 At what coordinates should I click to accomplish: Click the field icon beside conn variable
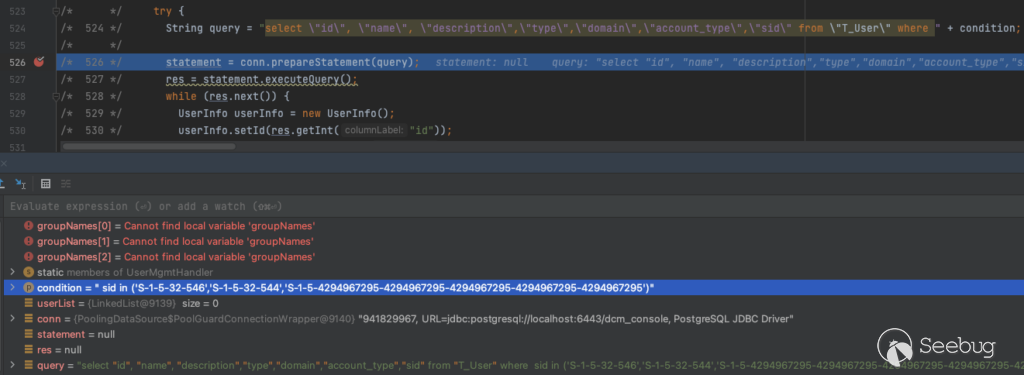coord(28,319)
